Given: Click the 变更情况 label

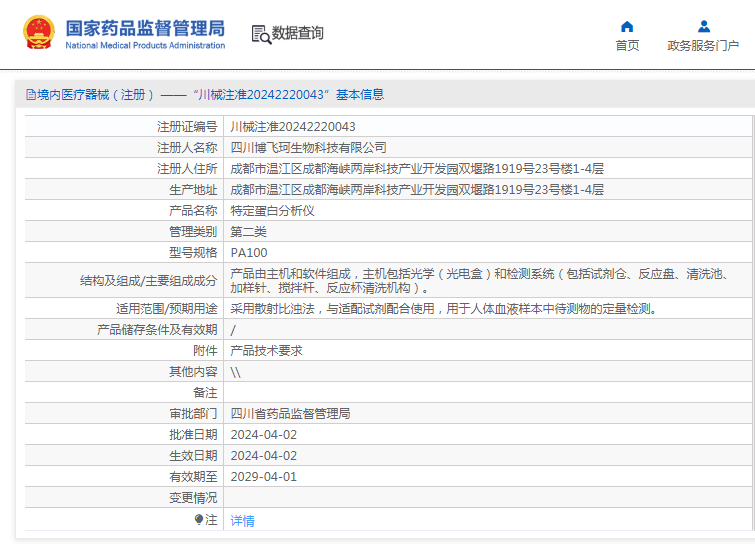Looking at the screenshot, I should pos(193,498).
